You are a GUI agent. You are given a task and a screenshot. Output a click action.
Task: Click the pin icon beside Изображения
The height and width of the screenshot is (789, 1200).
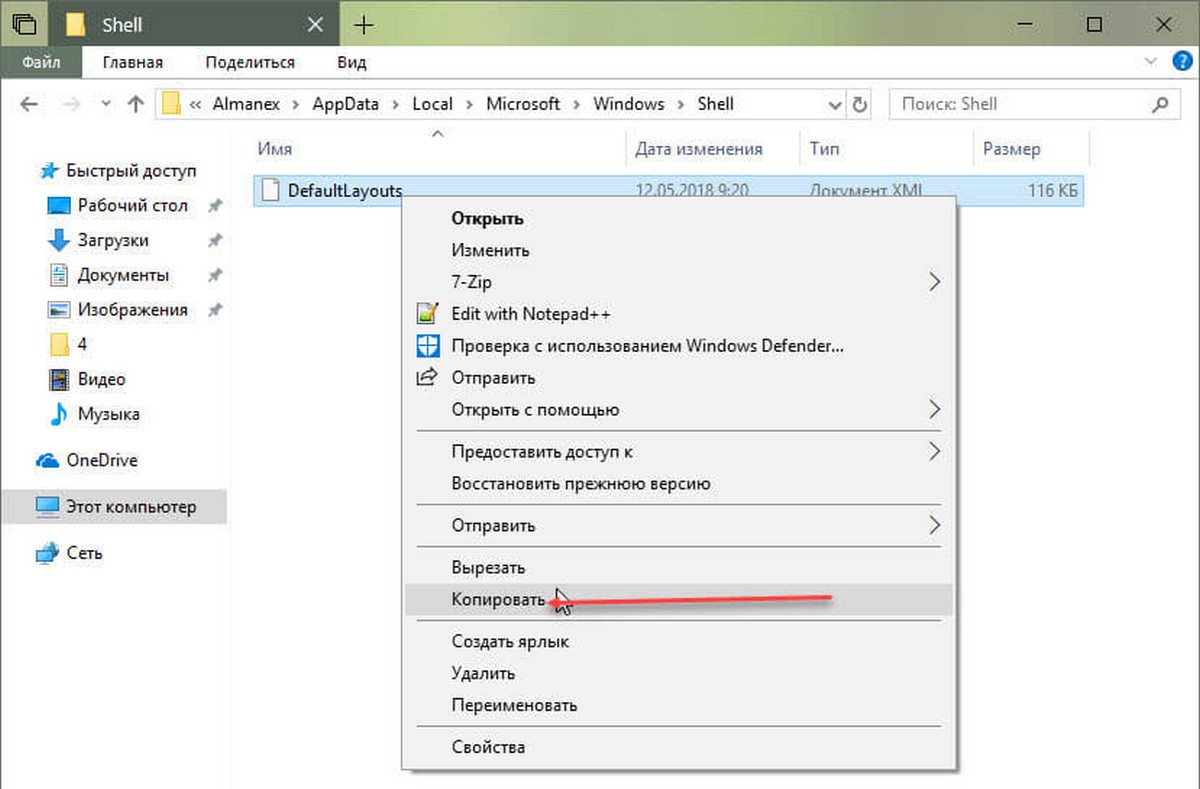point(214,310)
